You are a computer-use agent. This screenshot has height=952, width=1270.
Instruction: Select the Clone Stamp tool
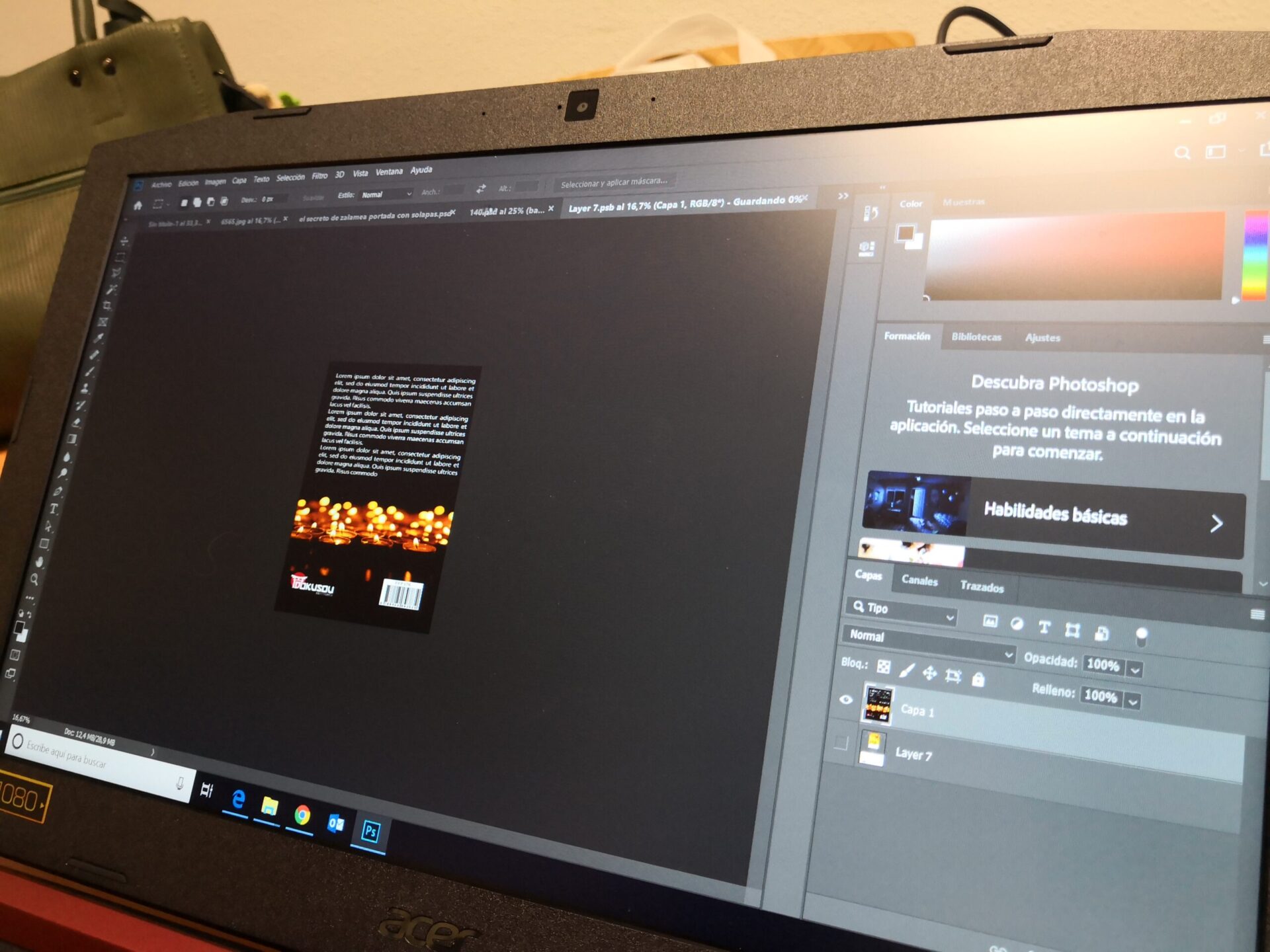pyautogui.click(x=85, y=388)
